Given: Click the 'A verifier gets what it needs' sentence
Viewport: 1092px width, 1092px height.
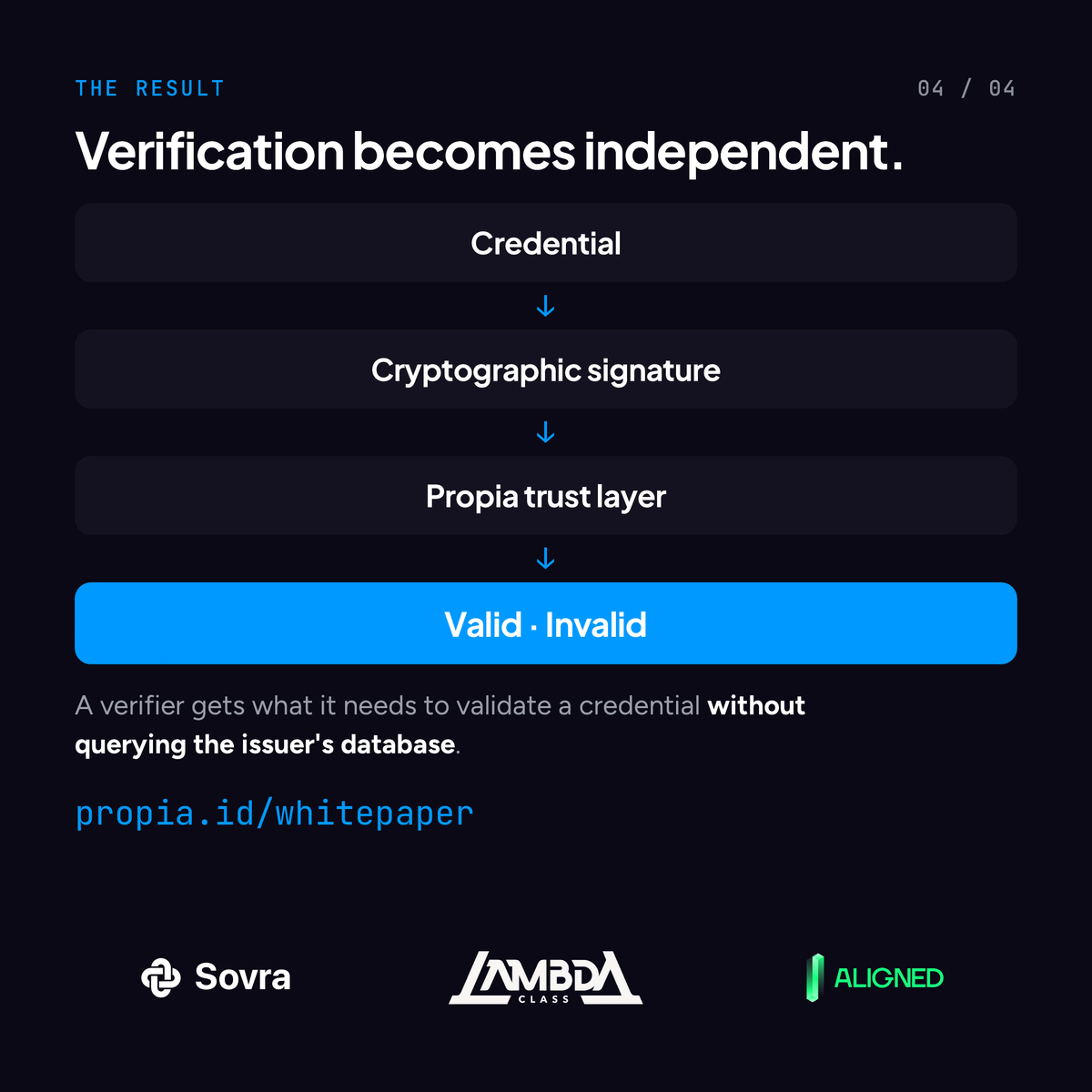Looking at the screenshot, I should tap(440, 724).
